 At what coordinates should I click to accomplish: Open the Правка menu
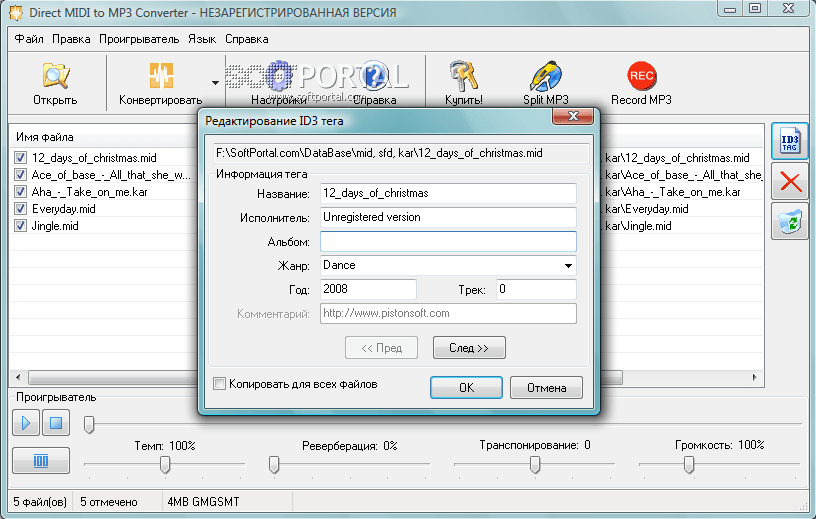click(71, 39)
